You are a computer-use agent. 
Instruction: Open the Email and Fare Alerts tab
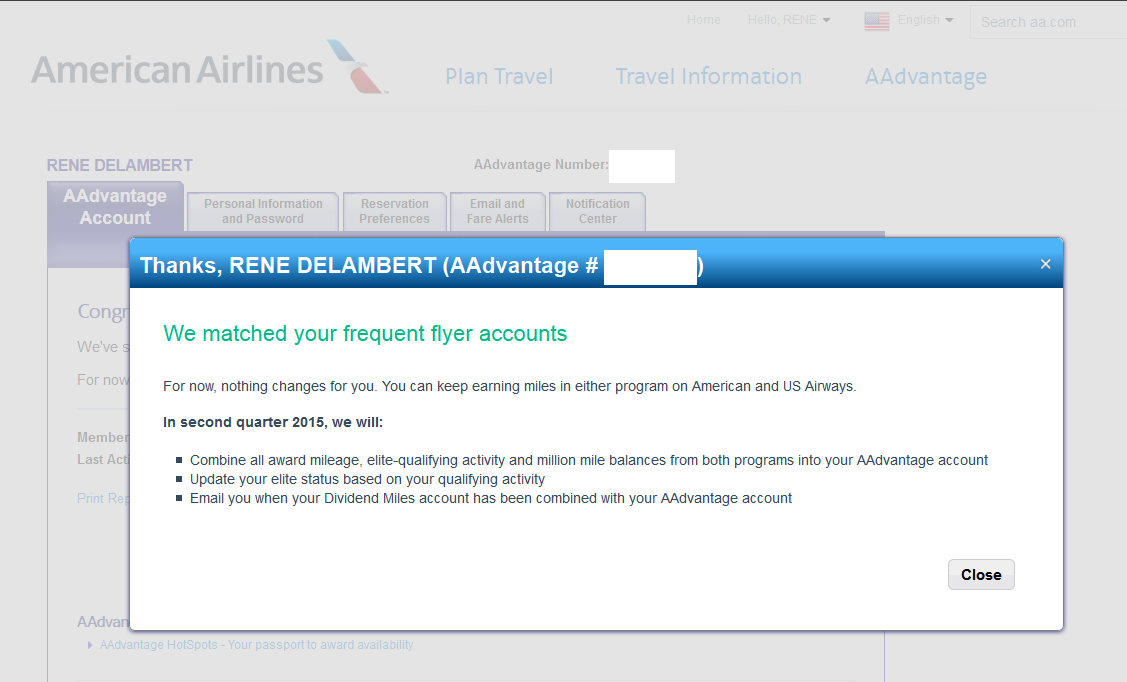[497, 211]
